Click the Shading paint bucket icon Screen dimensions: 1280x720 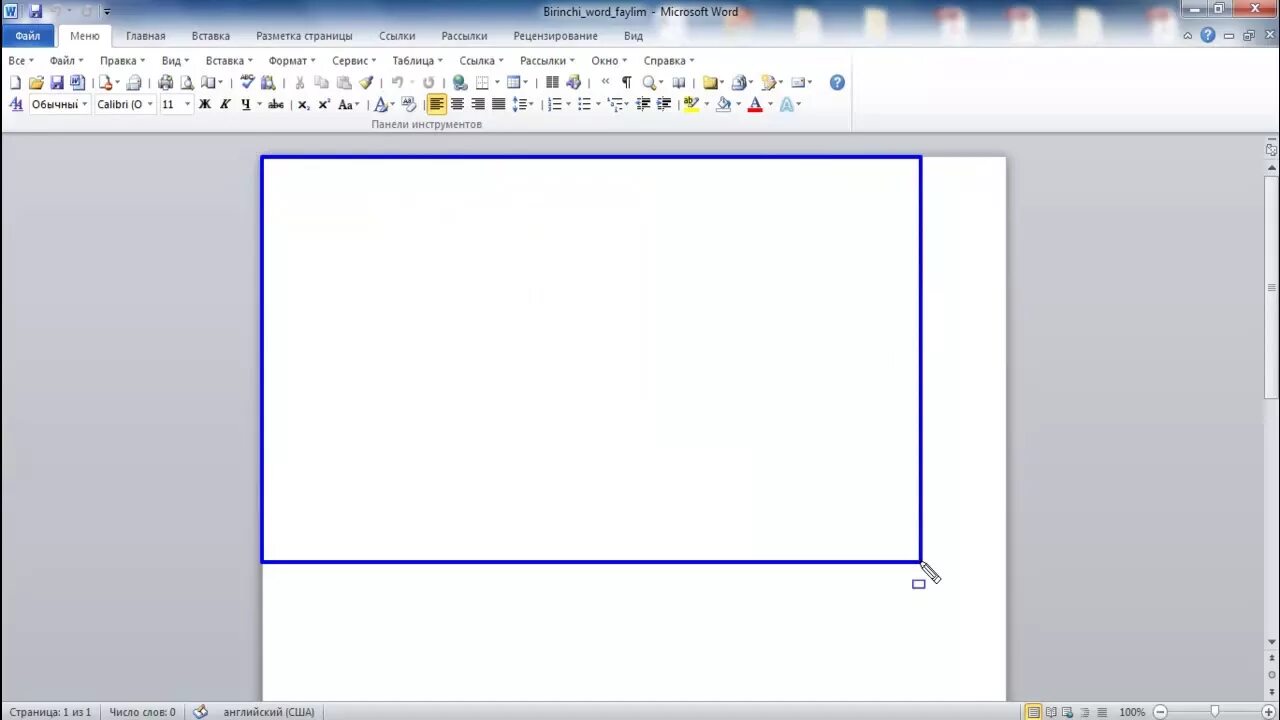click(723, 104)
